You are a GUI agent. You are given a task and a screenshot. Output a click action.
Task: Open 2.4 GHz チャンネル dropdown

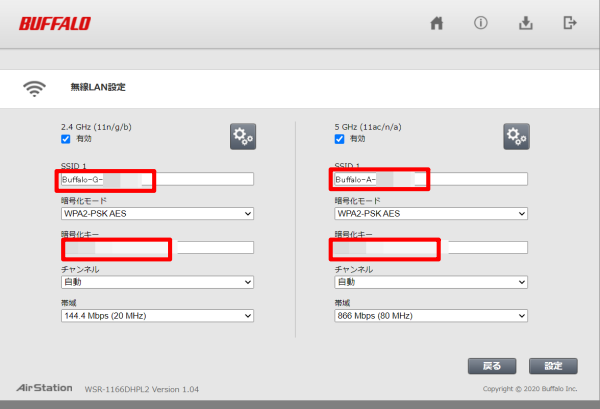157,282
